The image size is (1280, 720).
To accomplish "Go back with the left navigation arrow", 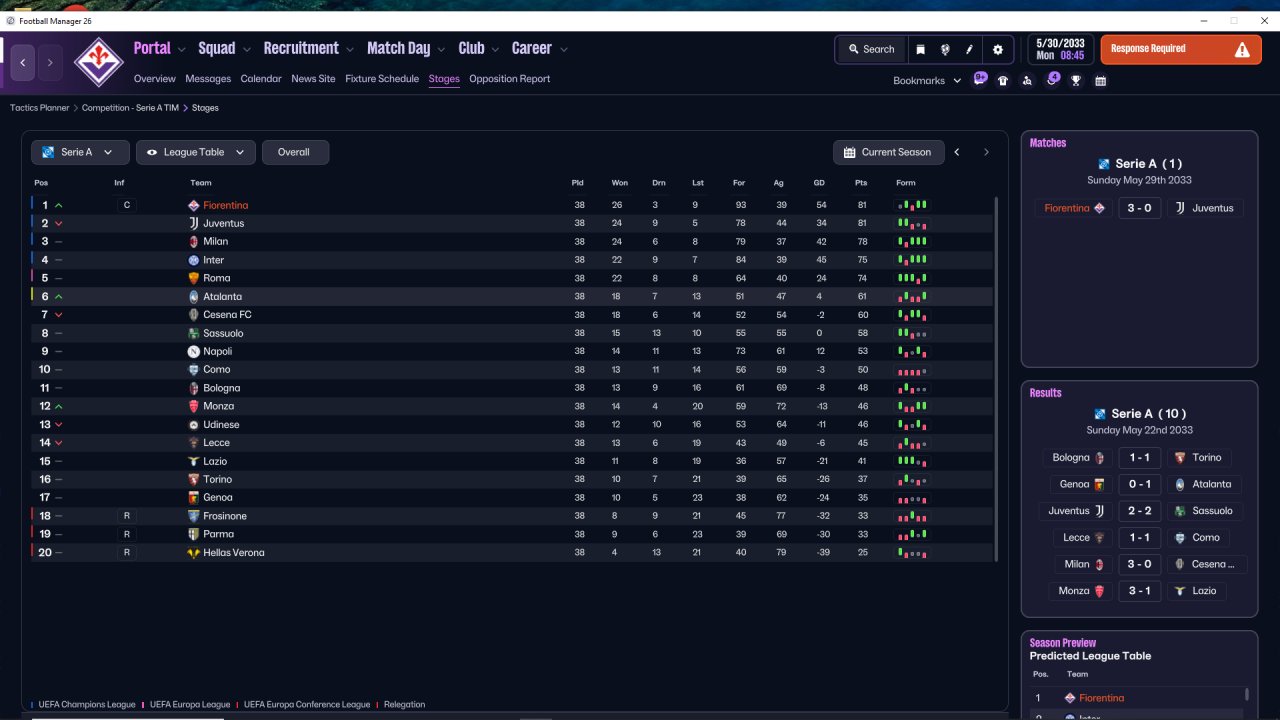I will coord(23,63).
